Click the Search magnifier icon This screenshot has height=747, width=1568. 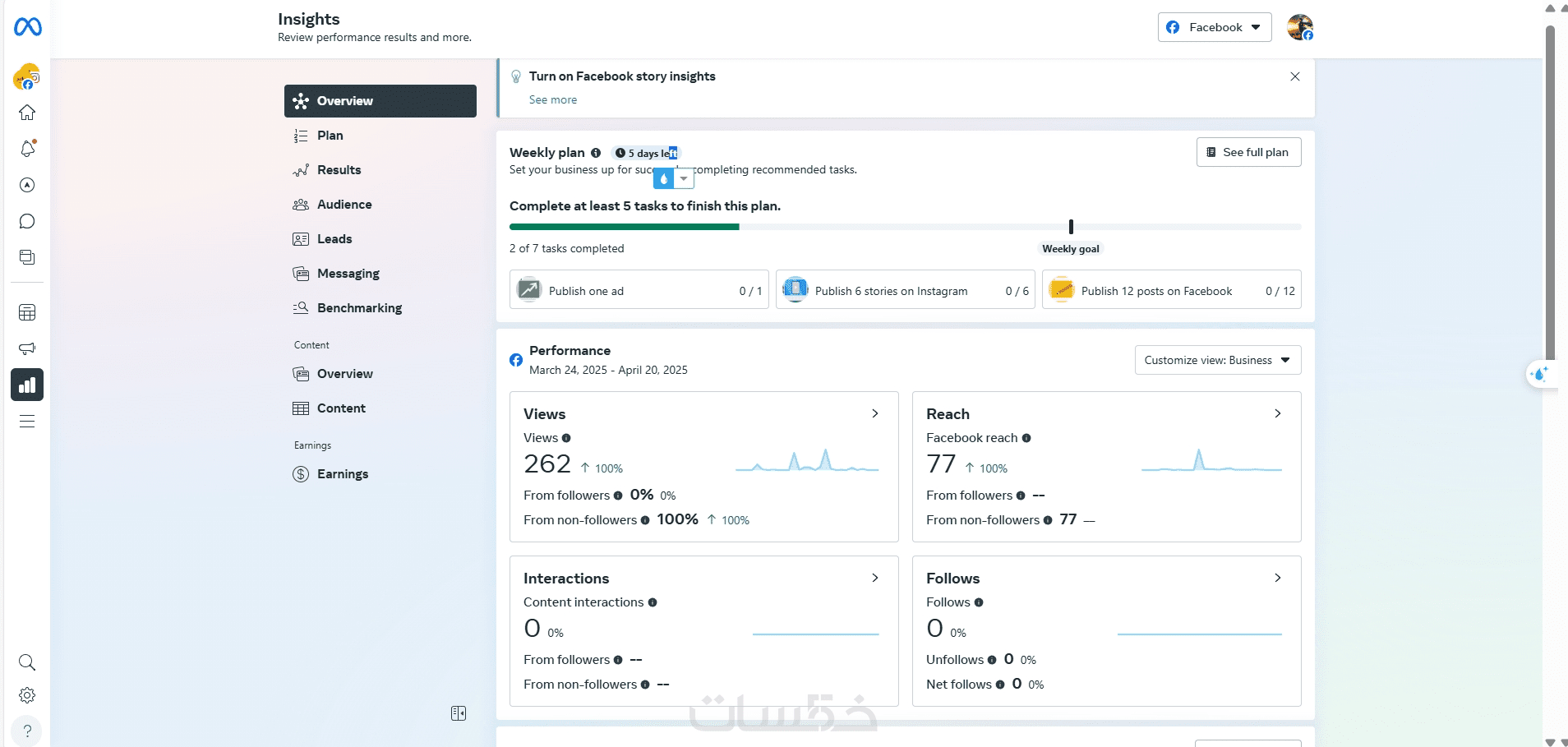pyautogui.click(x=27, y=662)
